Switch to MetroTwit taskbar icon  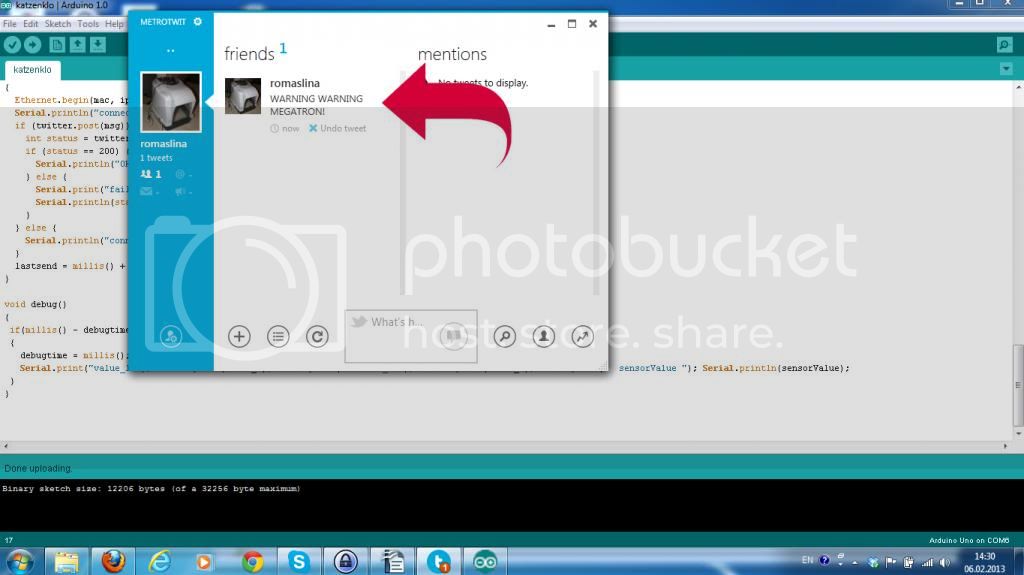[438, 561]
